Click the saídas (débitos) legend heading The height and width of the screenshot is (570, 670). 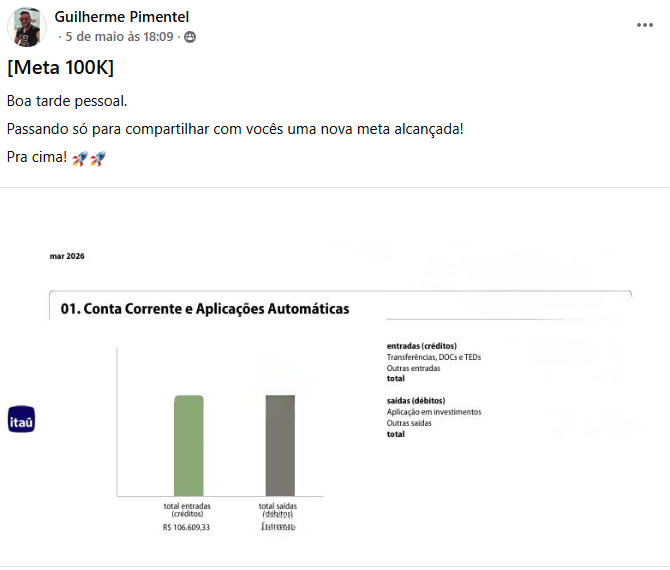tap(416, 401)
